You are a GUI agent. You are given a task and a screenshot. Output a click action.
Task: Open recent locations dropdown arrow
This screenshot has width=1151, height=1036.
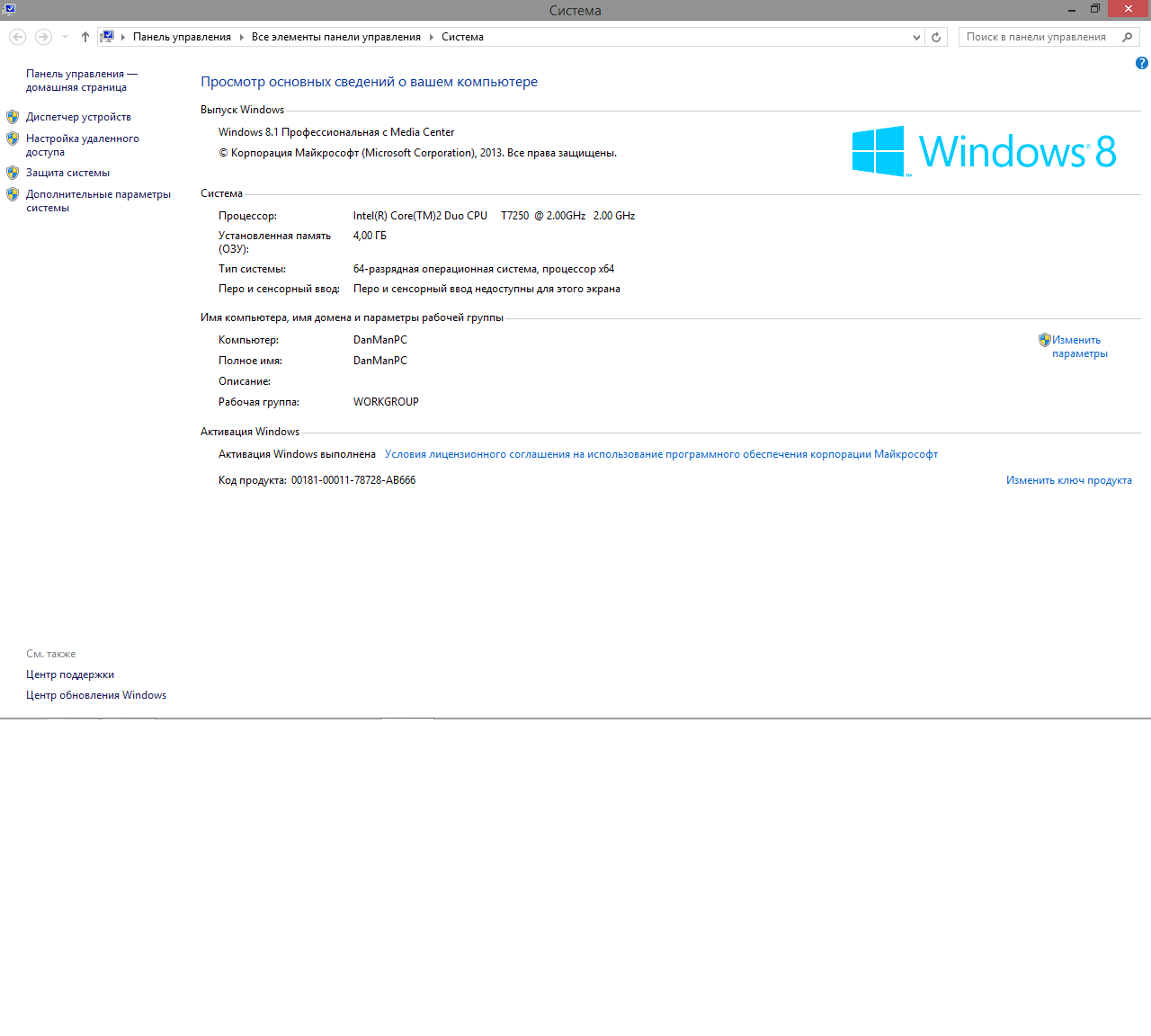coord(65,37)
